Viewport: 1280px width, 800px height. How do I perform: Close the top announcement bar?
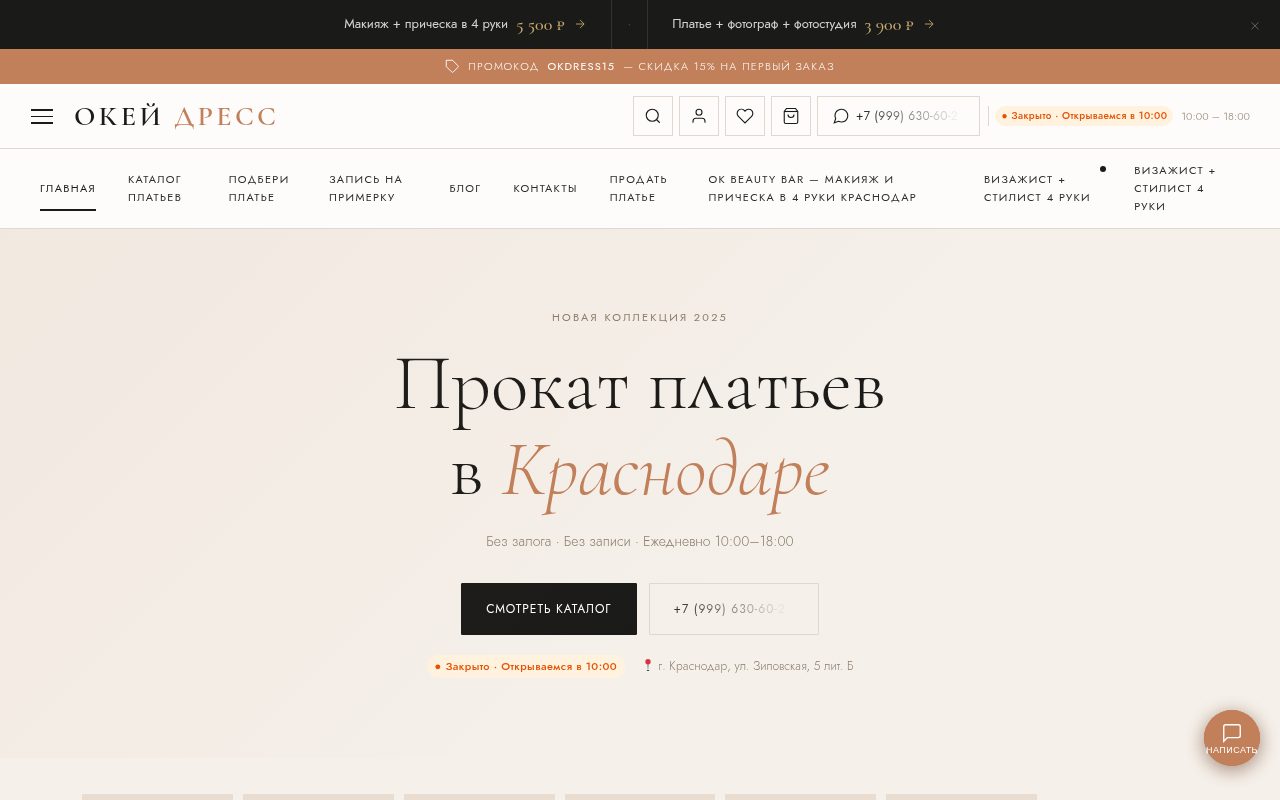tap(1255, 25)
